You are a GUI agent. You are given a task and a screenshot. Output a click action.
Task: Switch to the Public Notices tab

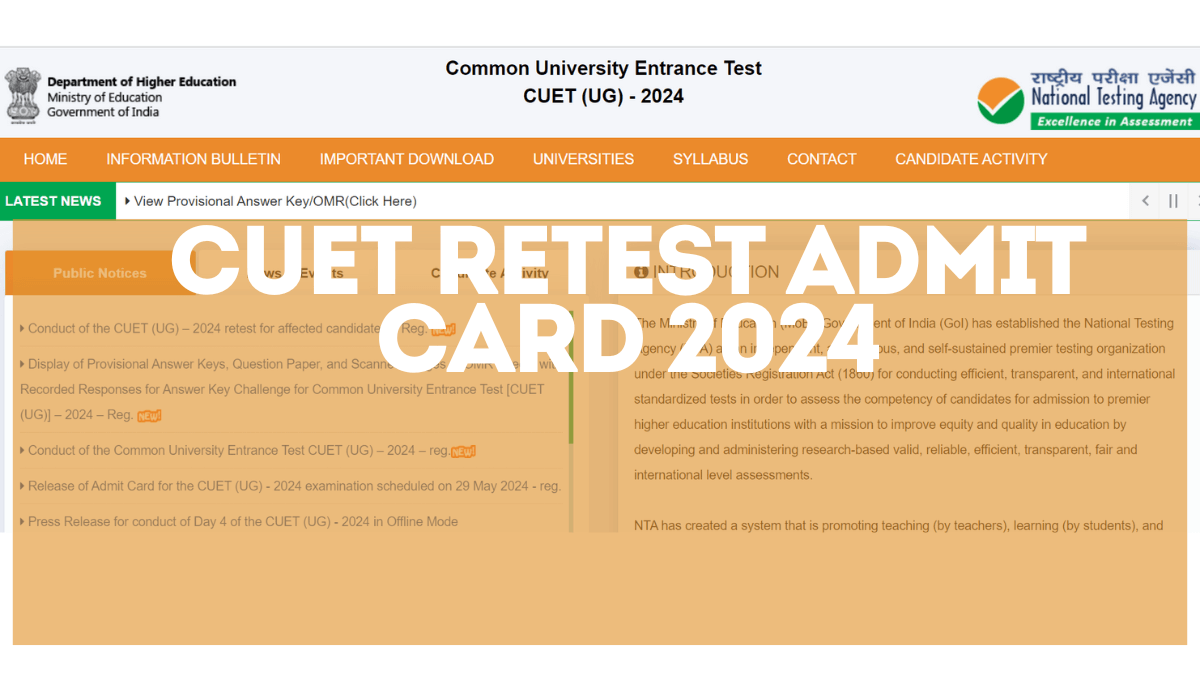click(x=100, y=273)
